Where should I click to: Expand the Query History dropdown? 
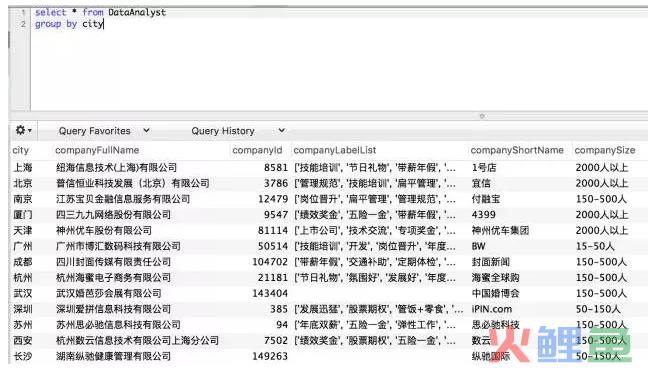click(238, 131)
